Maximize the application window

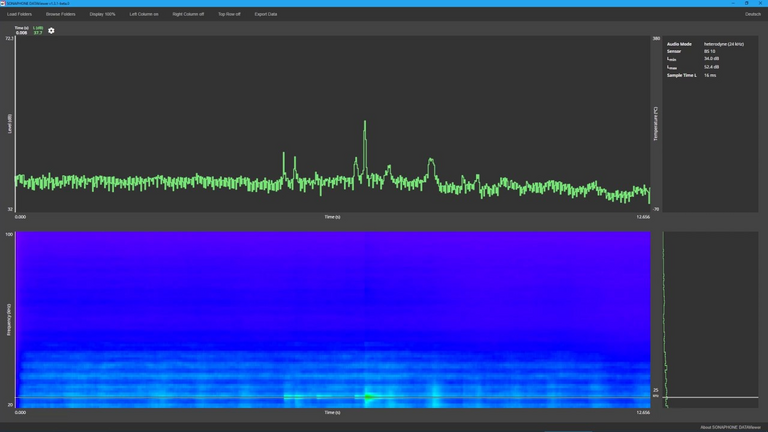click(x=746, y=3)
